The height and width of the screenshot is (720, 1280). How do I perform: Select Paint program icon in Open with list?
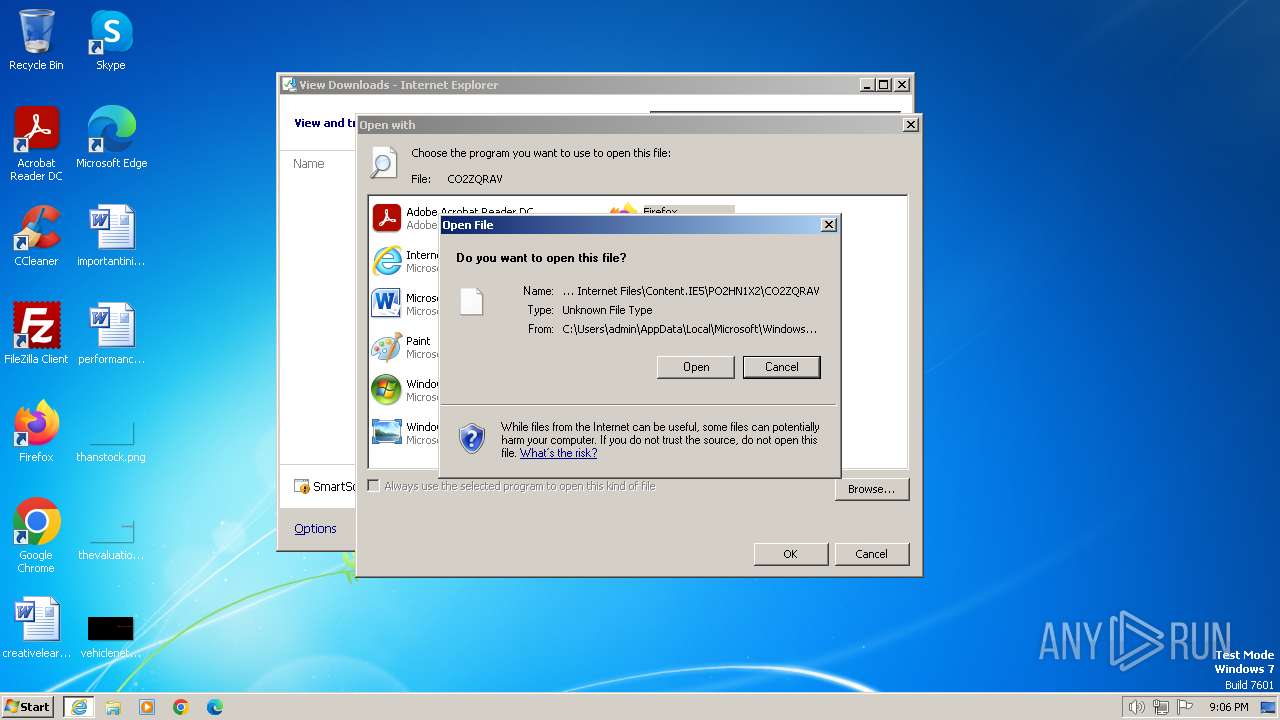pyautogui.click(x=387, y=347)
